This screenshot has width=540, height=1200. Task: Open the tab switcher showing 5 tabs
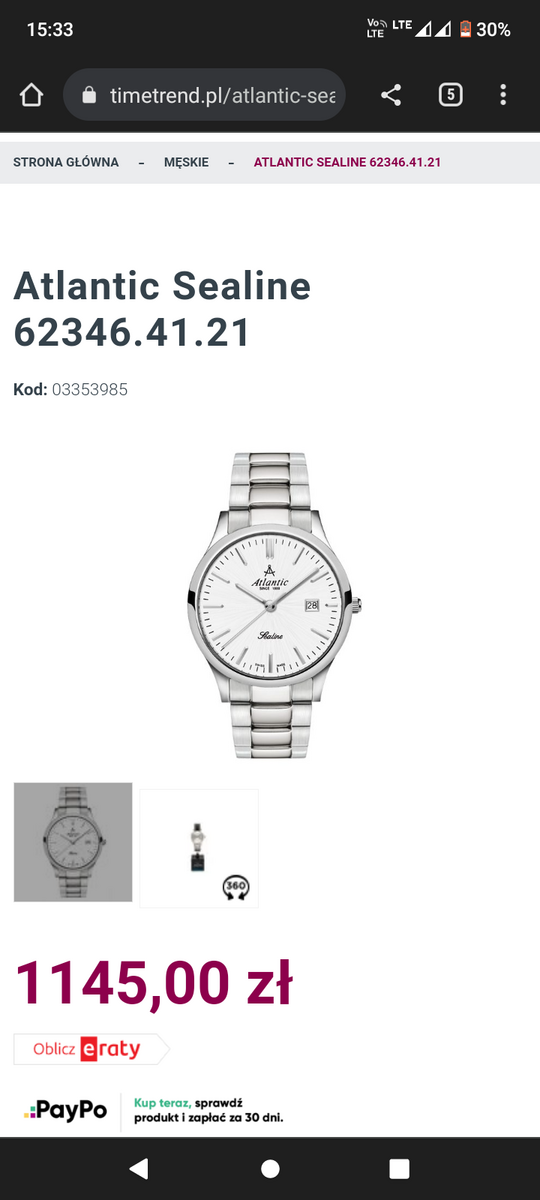pyautogui.click(x=450, y=95)
